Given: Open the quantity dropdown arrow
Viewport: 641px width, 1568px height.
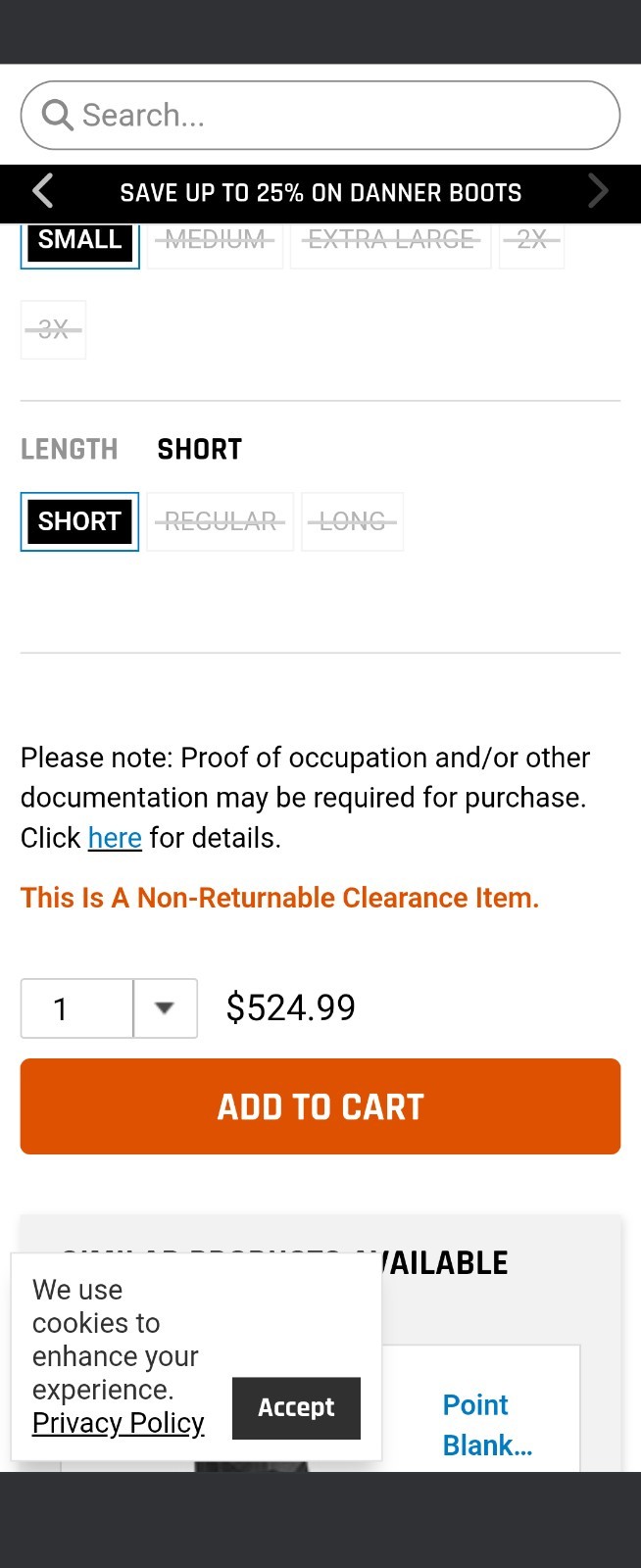Looking at the screenshot, I should click(x=165, y=1008).
